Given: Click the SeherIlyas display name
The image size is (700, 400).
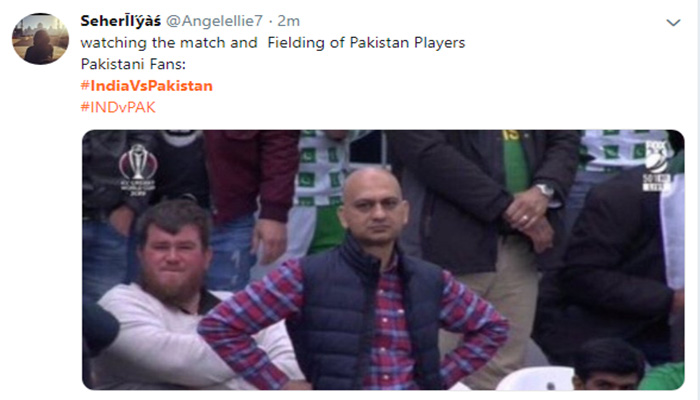Looking at the screenshot, I should (x=121, y=21).
